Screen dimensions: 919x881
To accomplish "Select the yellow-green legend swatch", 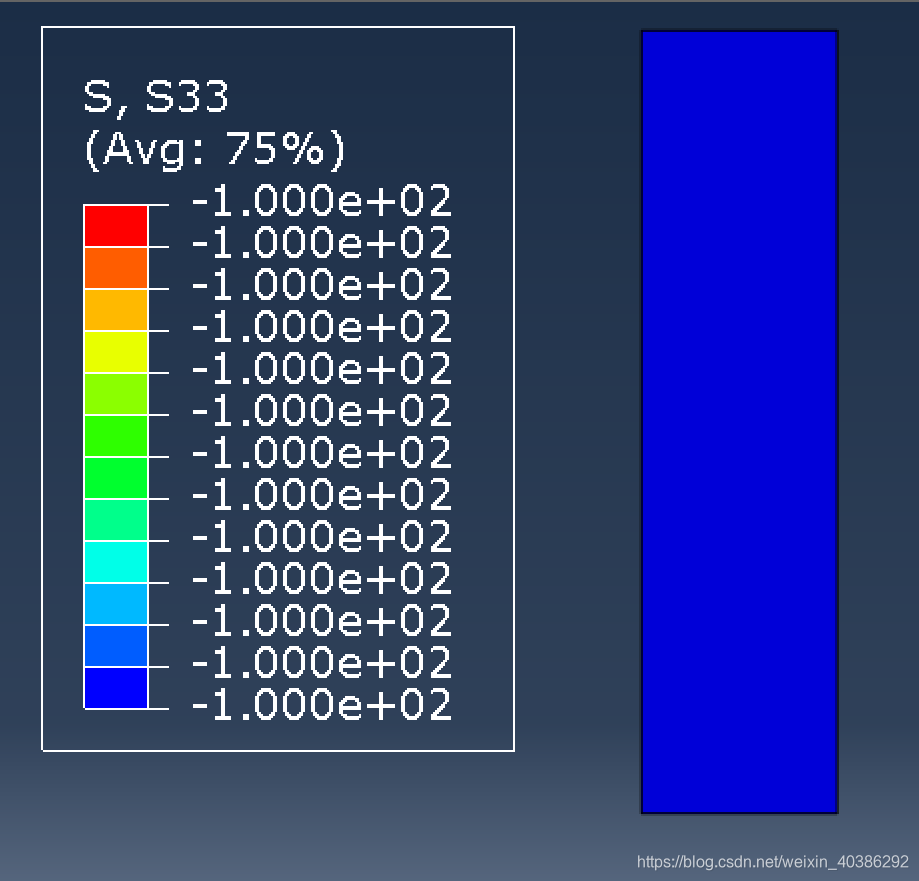I will point(116,394).
